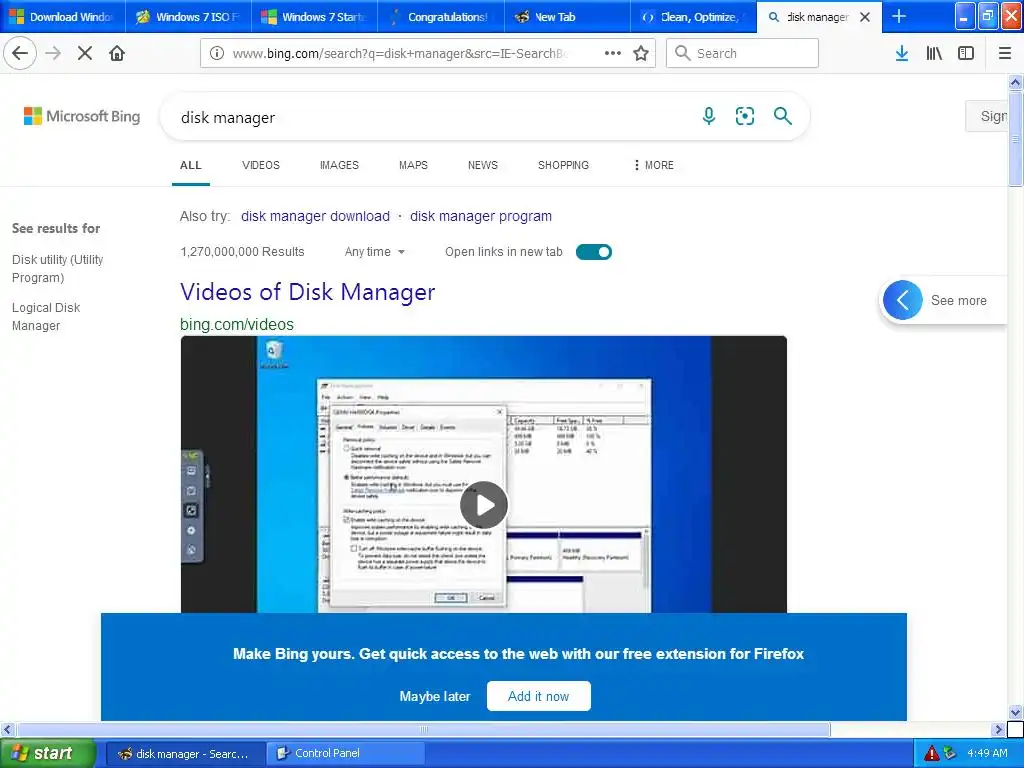This screenshot has width=1024, height=768.
Task: Open the Firefox home page icon
Action: click(x=117, y=53)
